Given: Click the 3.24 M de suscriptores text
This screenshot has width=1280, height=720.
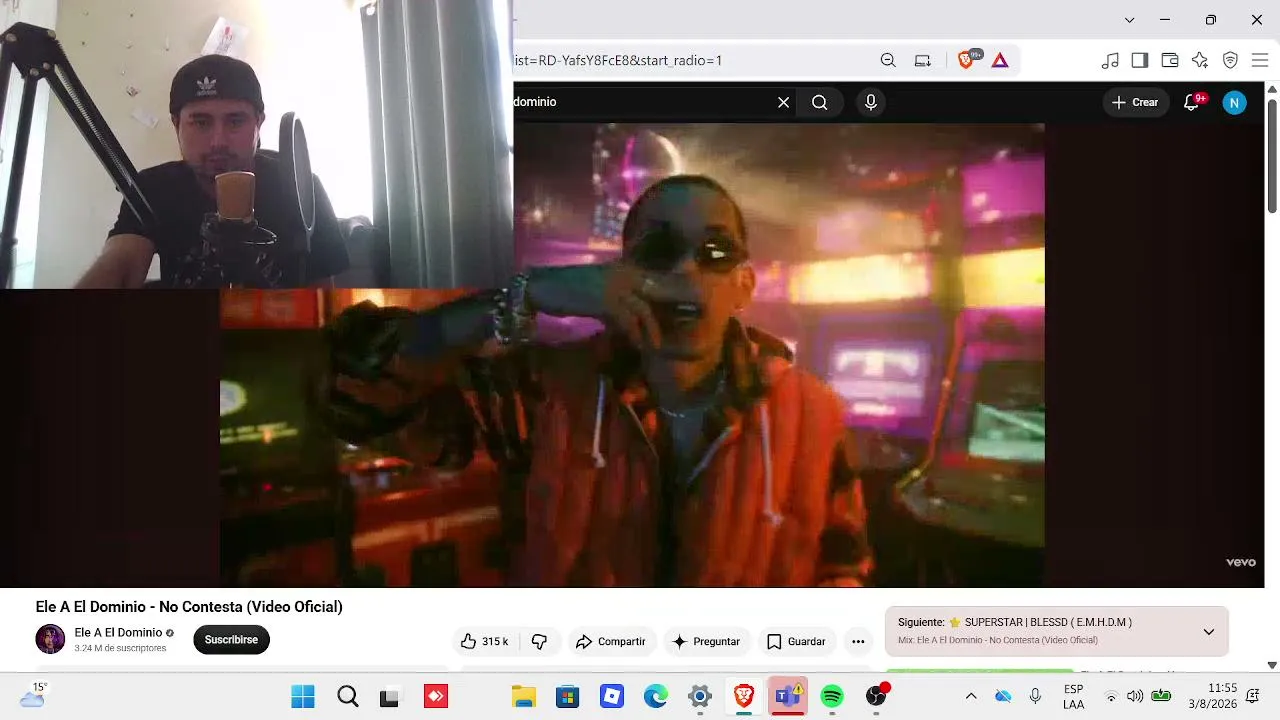Looking at the screenshot, I should (120, 648).
